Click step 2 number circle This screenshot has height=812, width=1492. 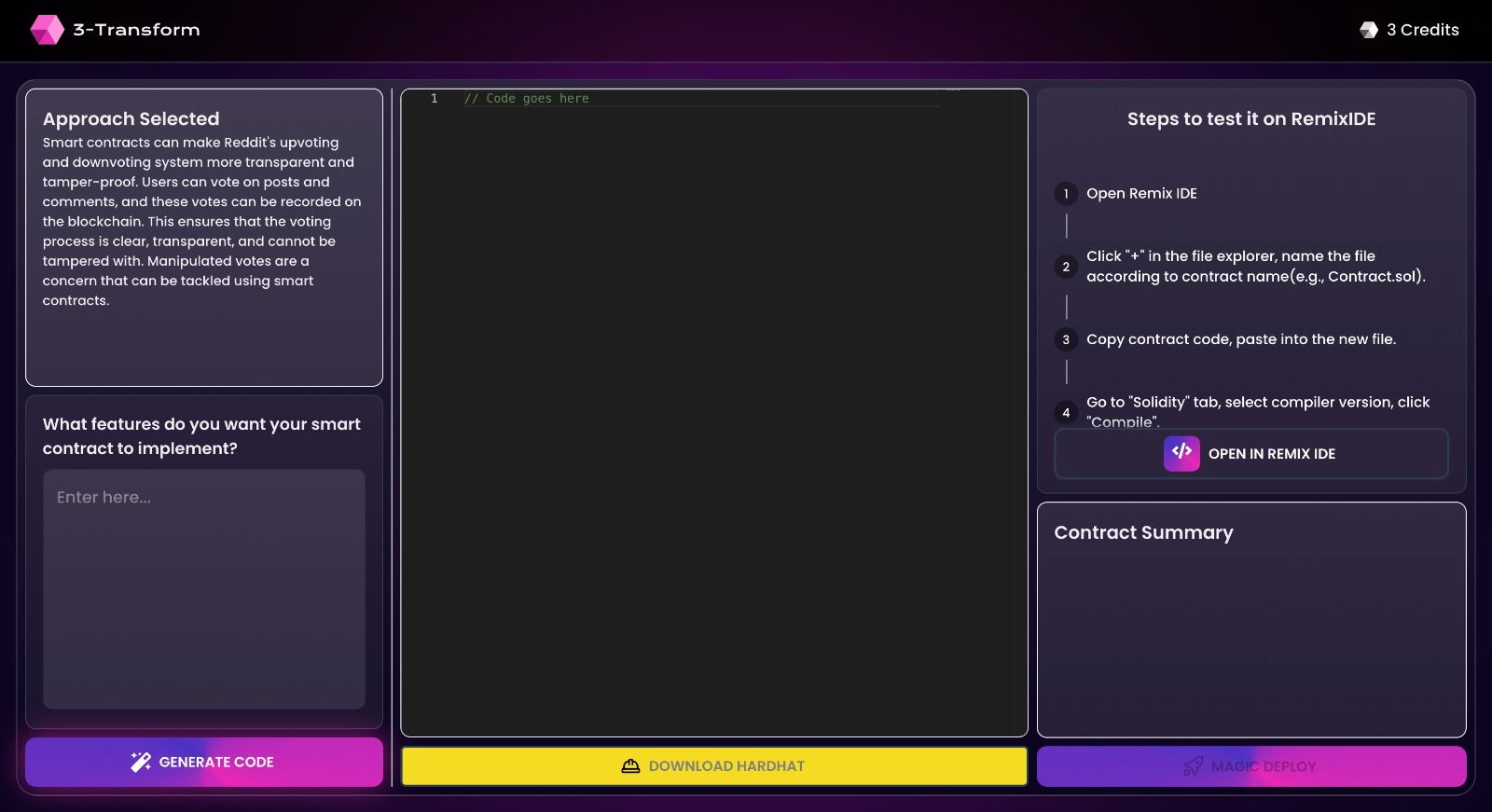point(1066,267)
